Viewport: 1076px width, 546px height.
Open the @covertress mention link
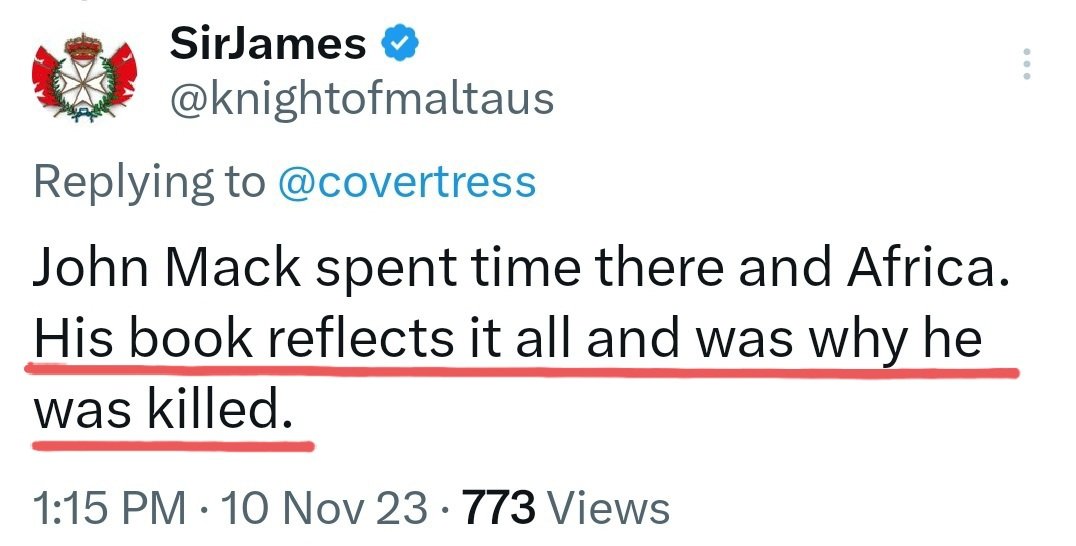click(405, 182)
